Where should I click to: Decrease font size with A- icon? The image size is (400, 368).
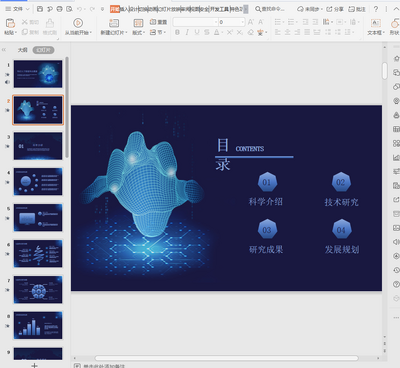point(261,22)
